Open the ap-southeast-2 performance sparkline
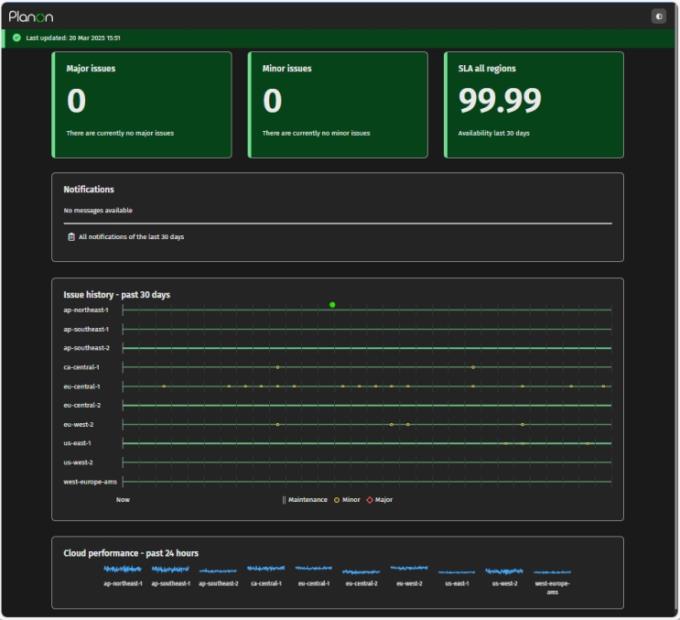Image resolution: width=680 pixels, height=620 pixels. [x=218, y=571]
